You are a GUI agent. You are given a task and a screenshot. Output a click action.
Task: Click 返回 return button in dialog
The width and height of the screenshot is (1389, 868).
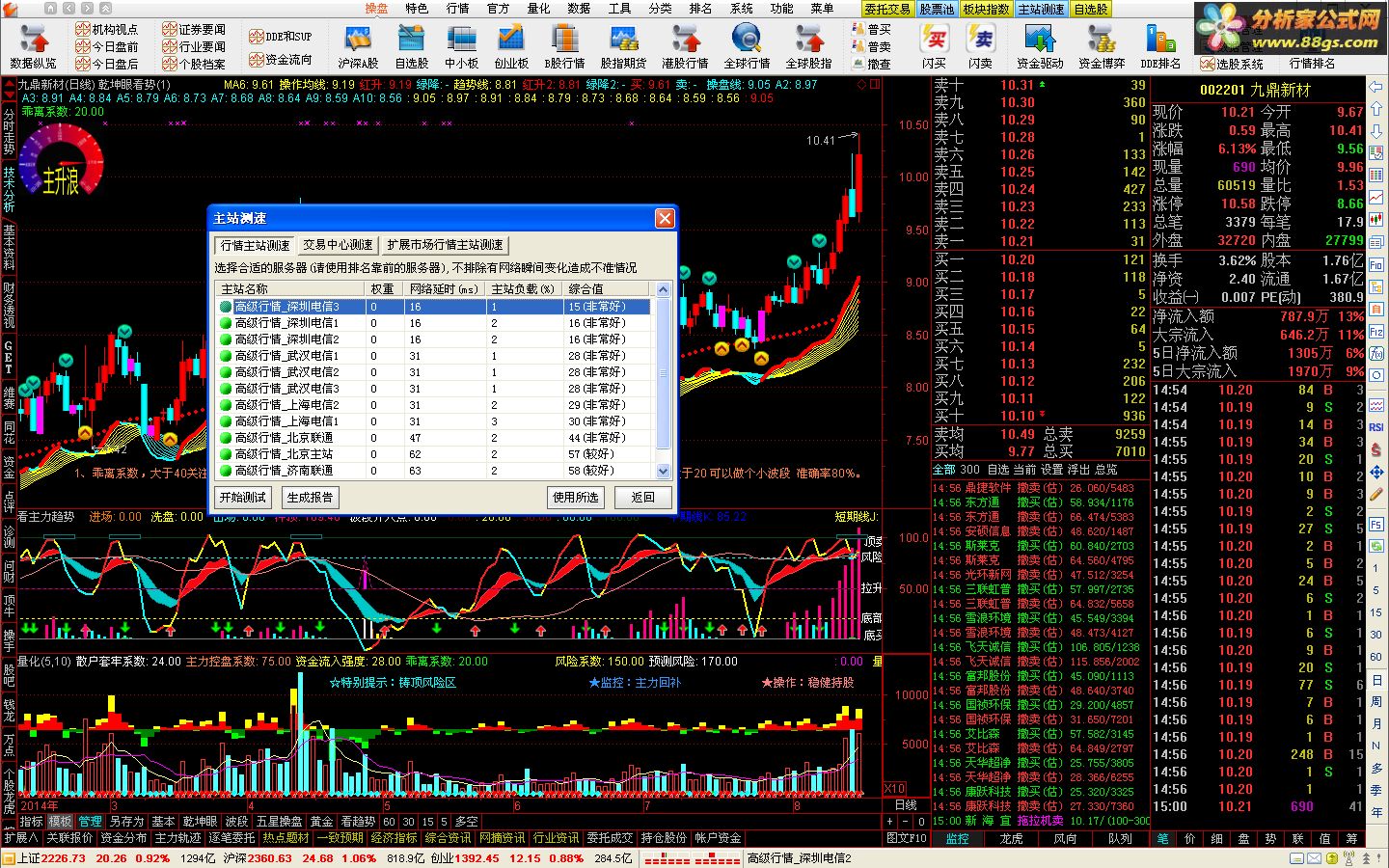(642, 498)
